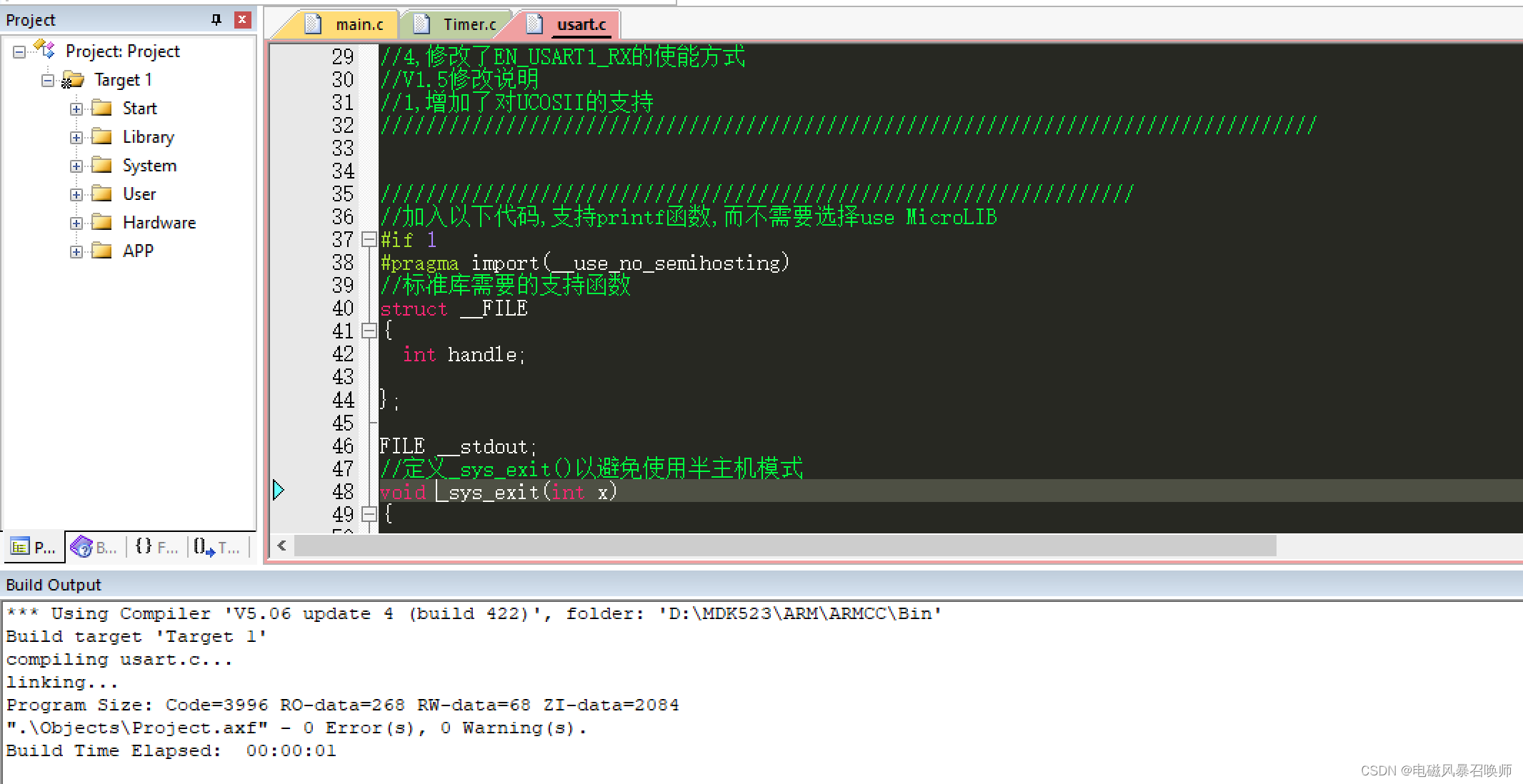Click the Hardware folder icon
1523x784 pixels.
(x=102, y=222)
